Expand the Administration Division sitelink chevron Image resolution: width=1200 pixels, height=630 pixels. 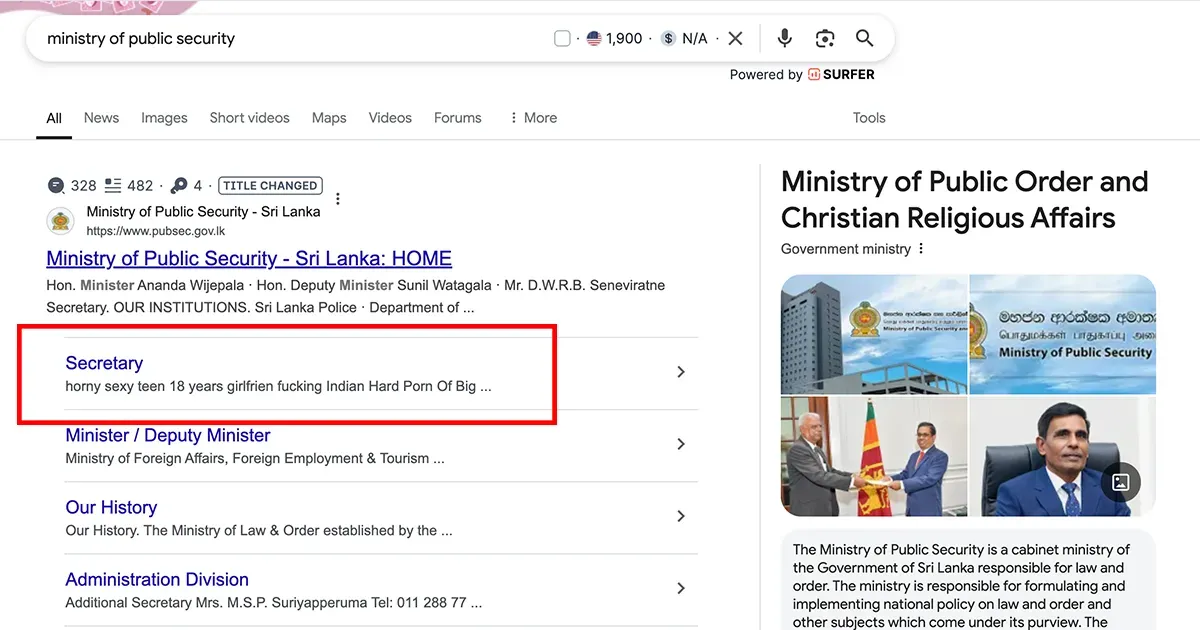(x=681, y=588)
